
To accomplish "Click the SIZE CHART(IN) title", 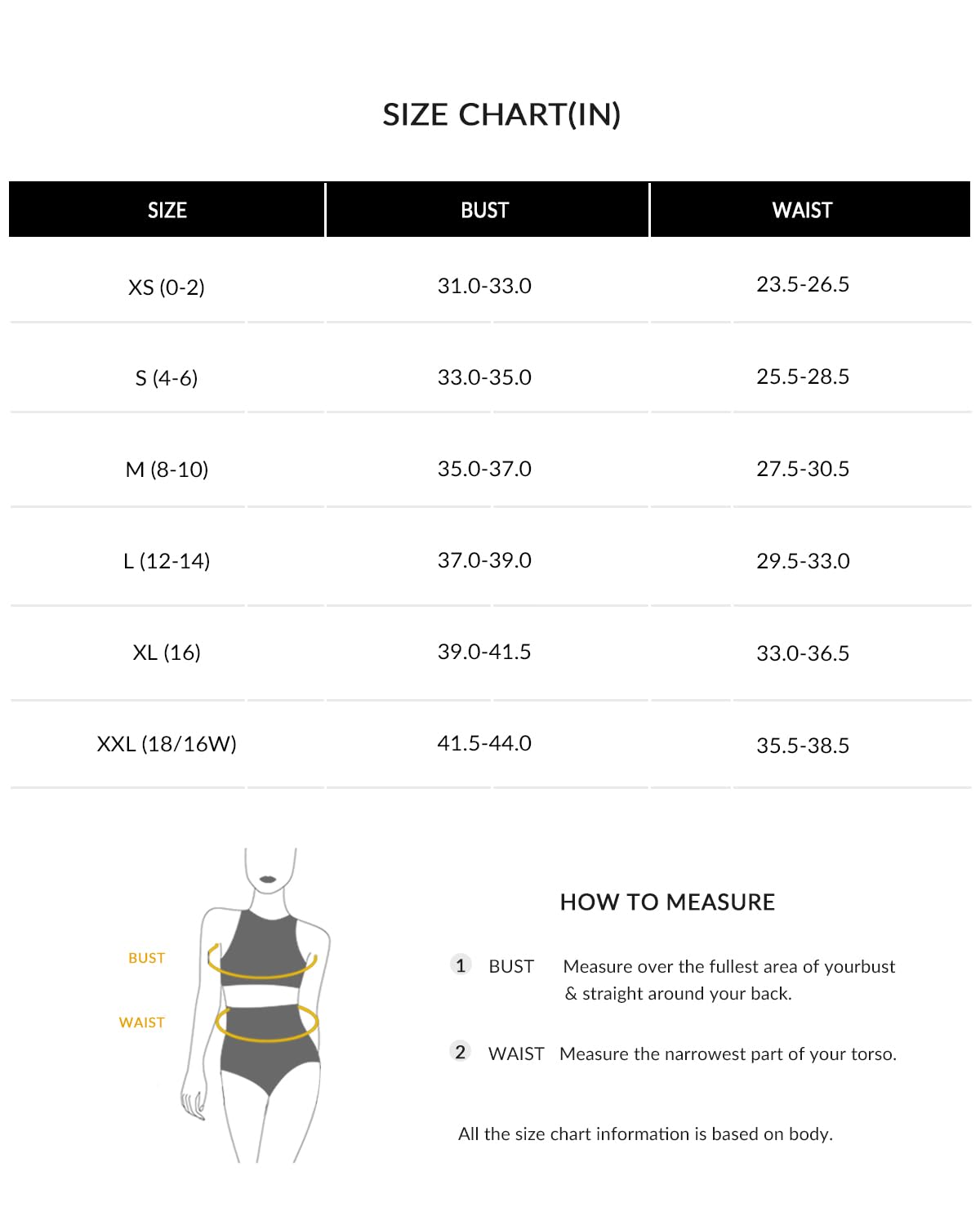I will (501, 114).
